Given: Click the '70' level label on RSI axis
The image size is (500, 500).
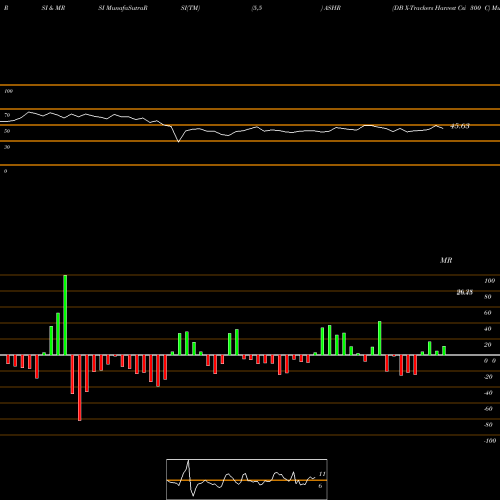Looking at the screenshot, I should pos(7,115).
